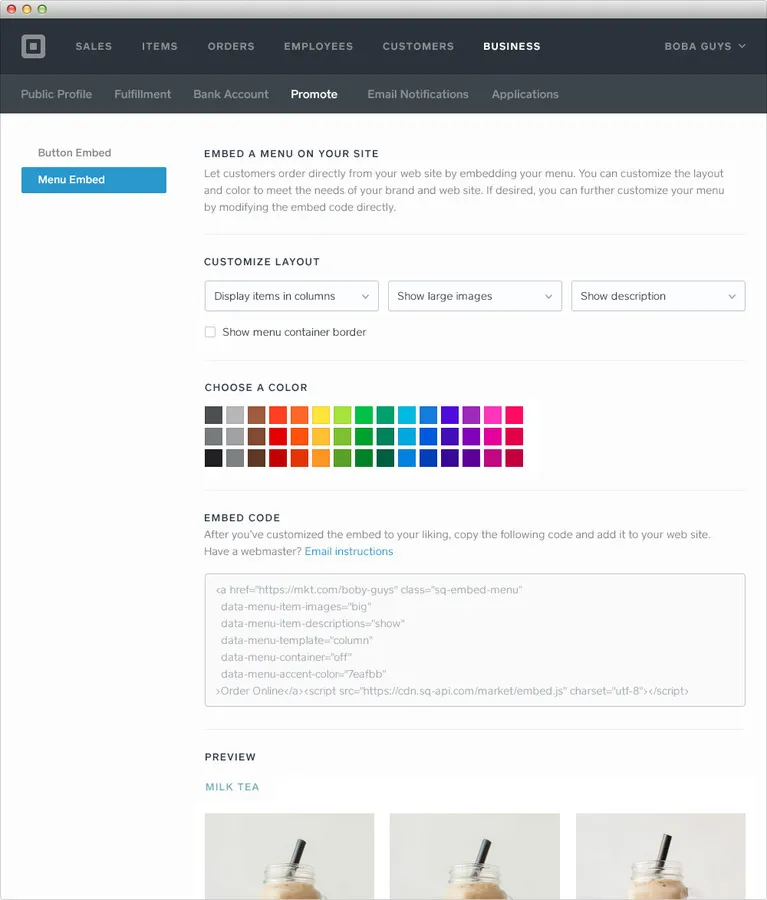This screenshot has width=767, height=900.
Task: Click the Menu Embed sidebar button
Action: (x=94, y=180)
